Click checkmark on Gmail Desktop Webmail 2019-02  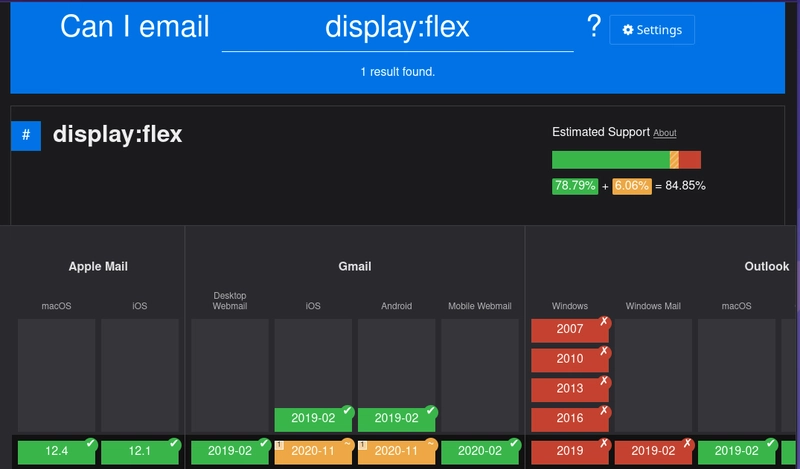click(264, 443)
